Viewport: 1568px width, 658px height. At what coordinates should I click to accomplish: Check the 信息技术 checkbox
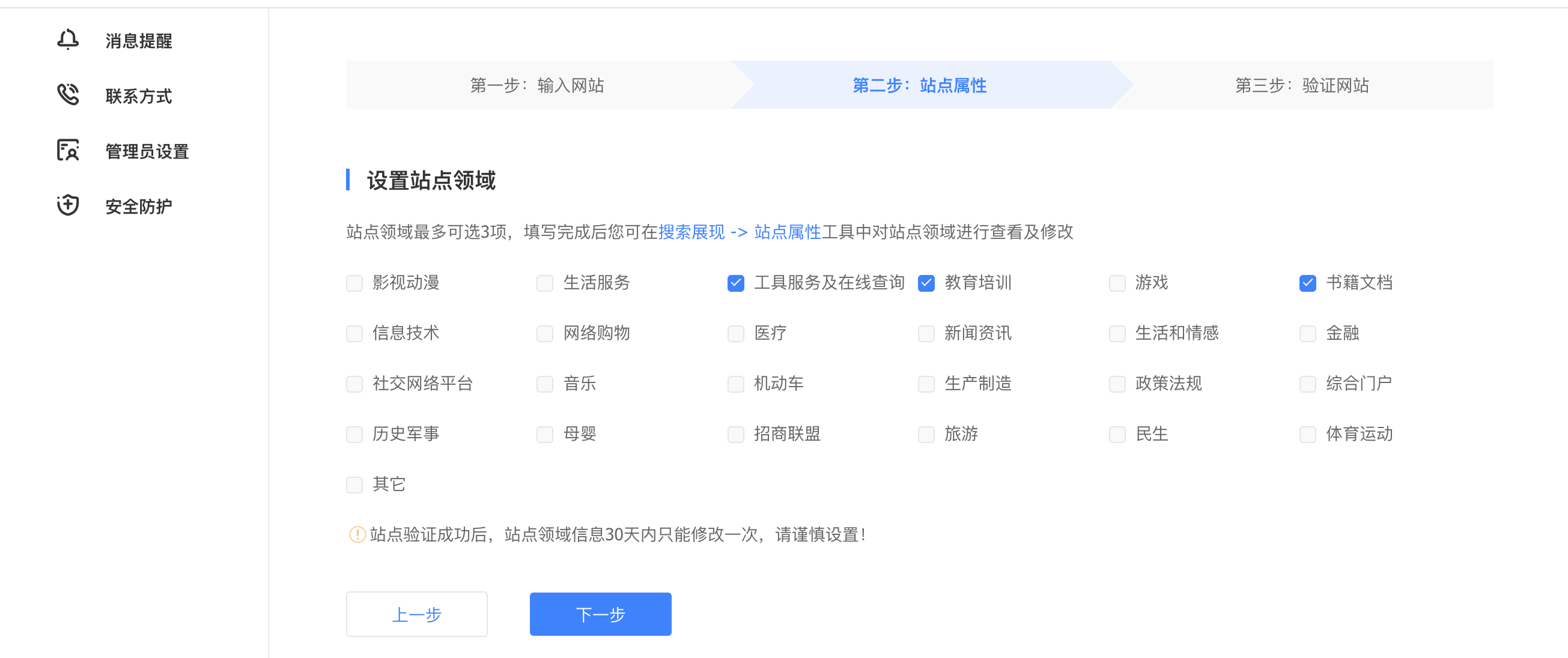pos(354,334)
